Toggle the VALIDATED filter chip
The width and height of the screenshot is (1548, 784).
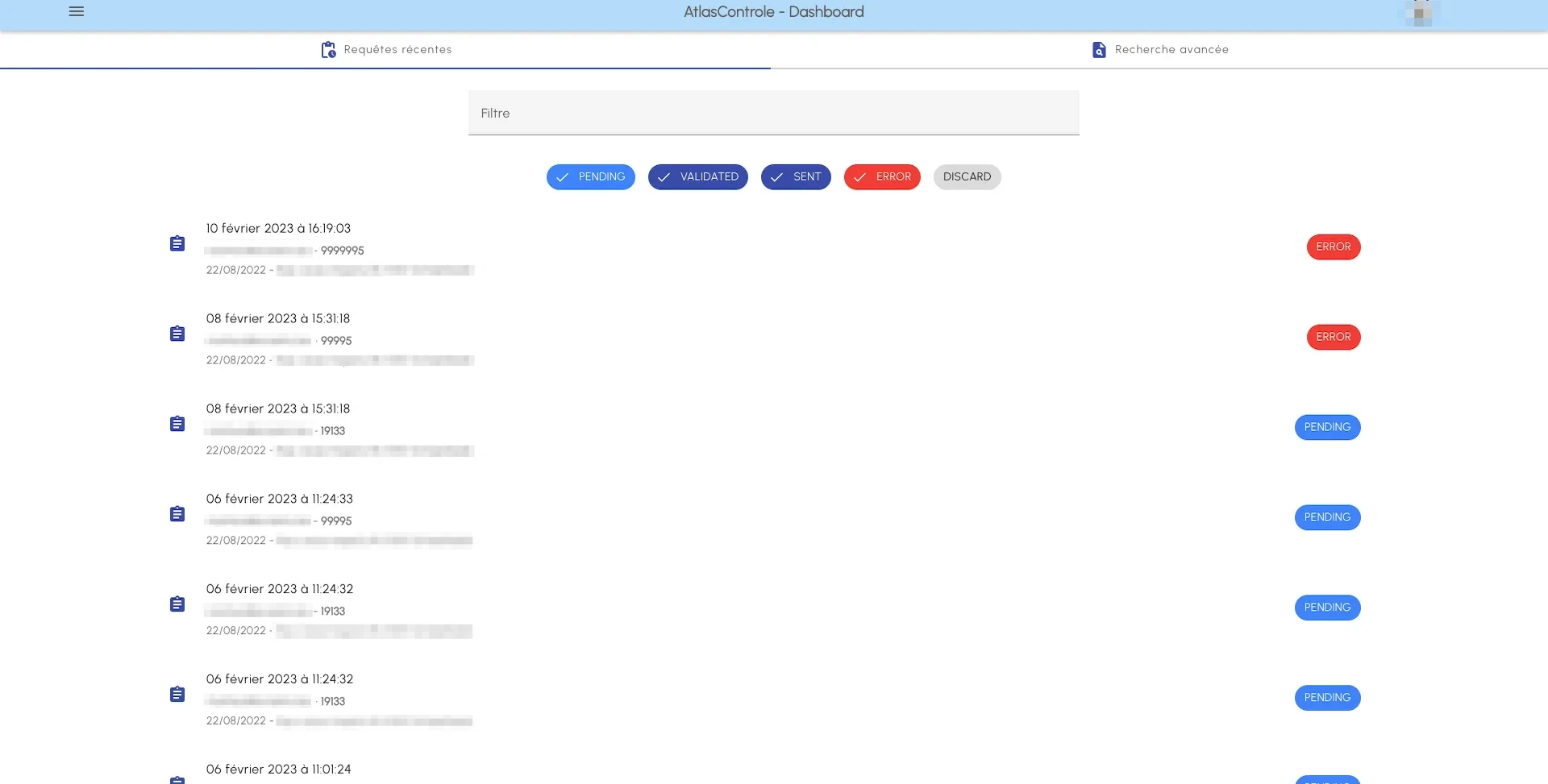click(x=697, y=177)
